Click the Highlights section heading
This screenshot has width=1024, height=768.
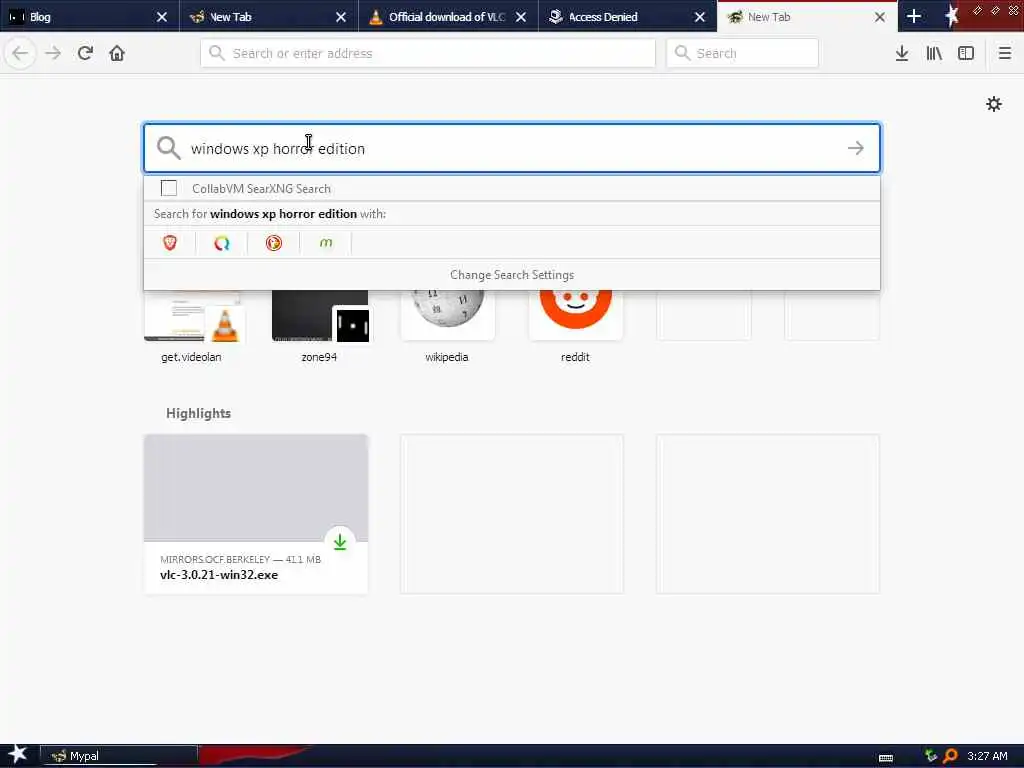pos(199,413)
